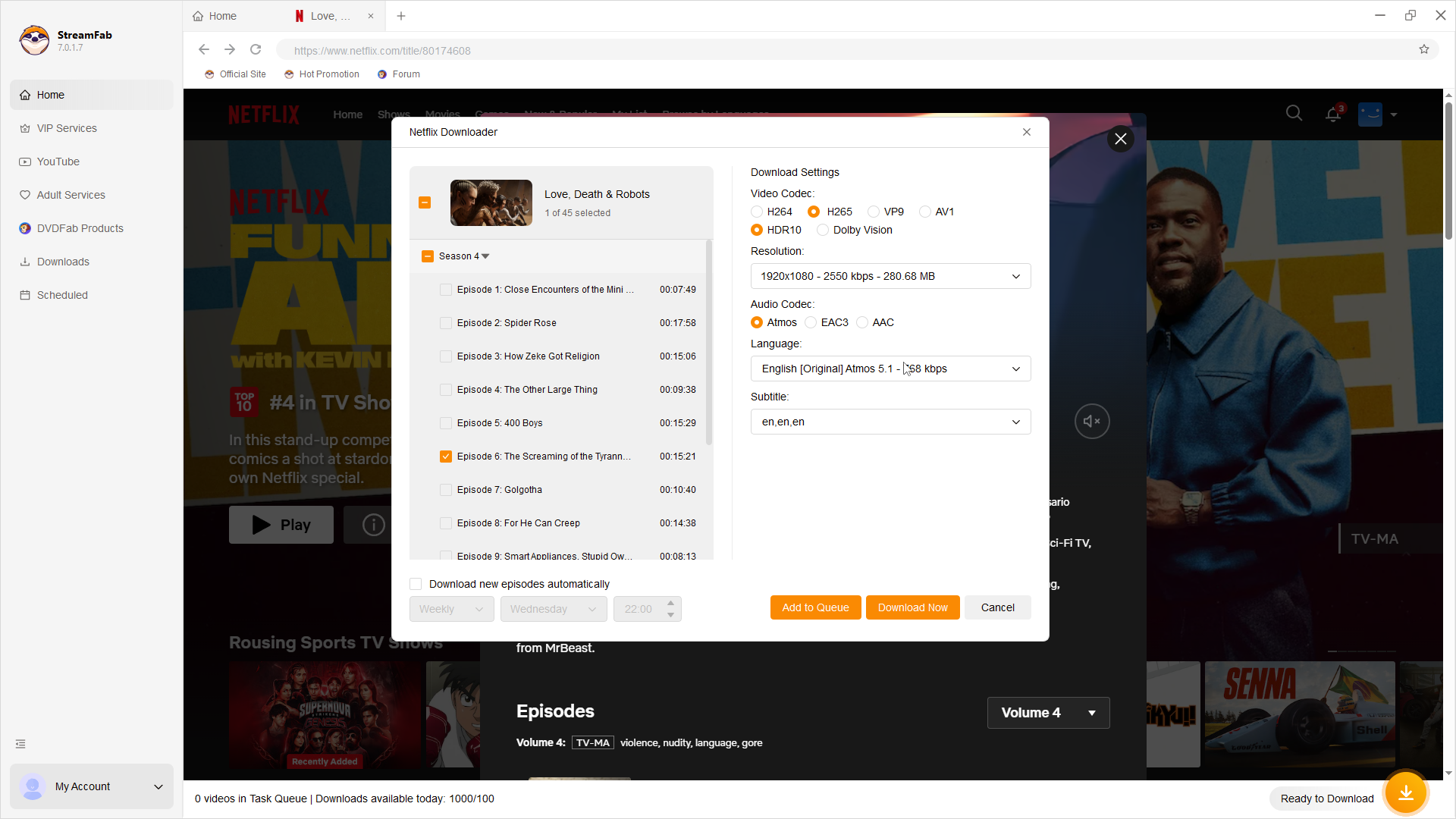The height and width of the screenshot is (819, 1456).
Task: Click the Official Site bookmark
Action: click(235, 74)
